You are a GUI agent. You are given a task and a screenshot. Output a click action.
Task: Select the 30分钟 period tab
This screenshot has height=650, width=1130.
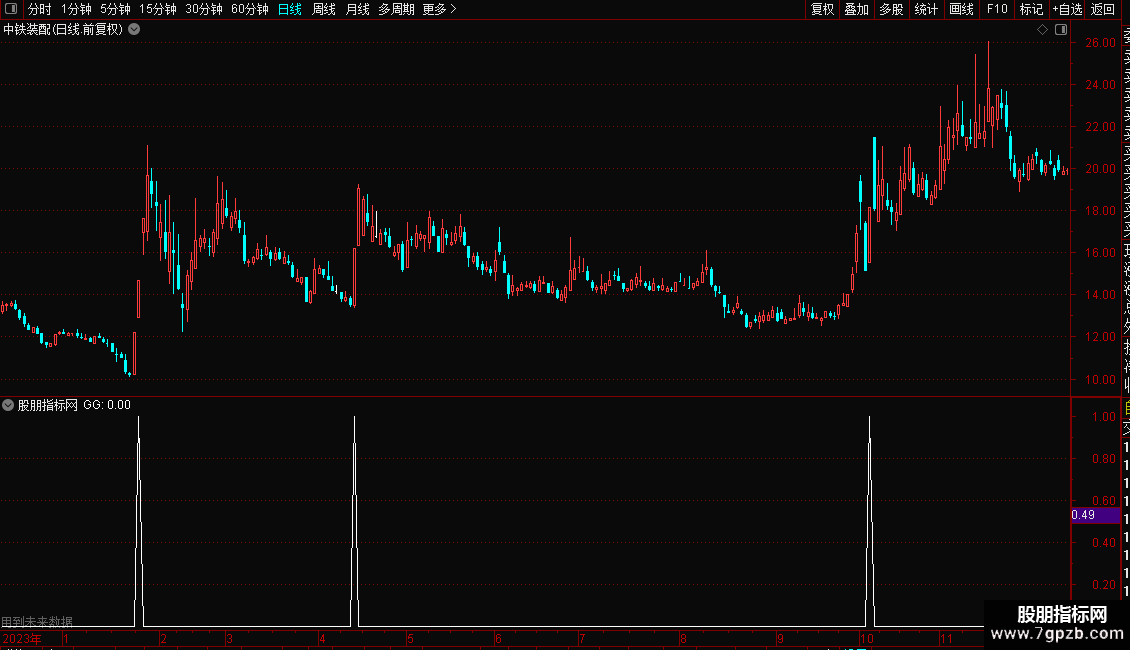(203, 9)
